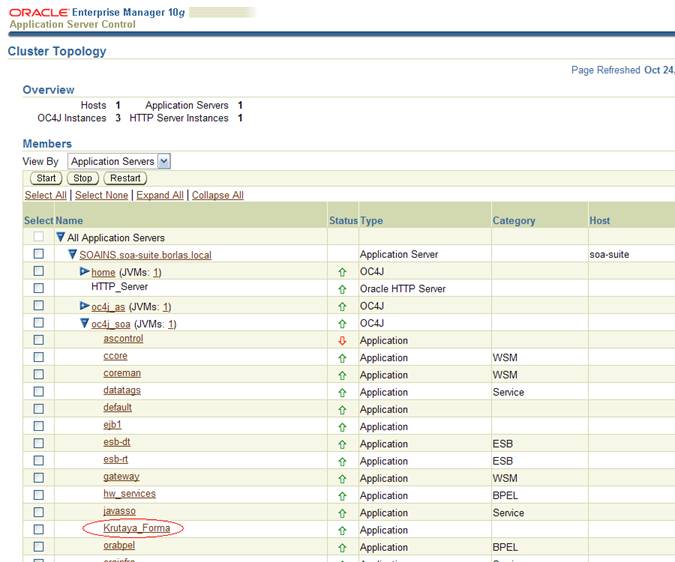Viewport: 675px width, 562px height.
Task: Open the datatags application link
Action: point(122,390)
